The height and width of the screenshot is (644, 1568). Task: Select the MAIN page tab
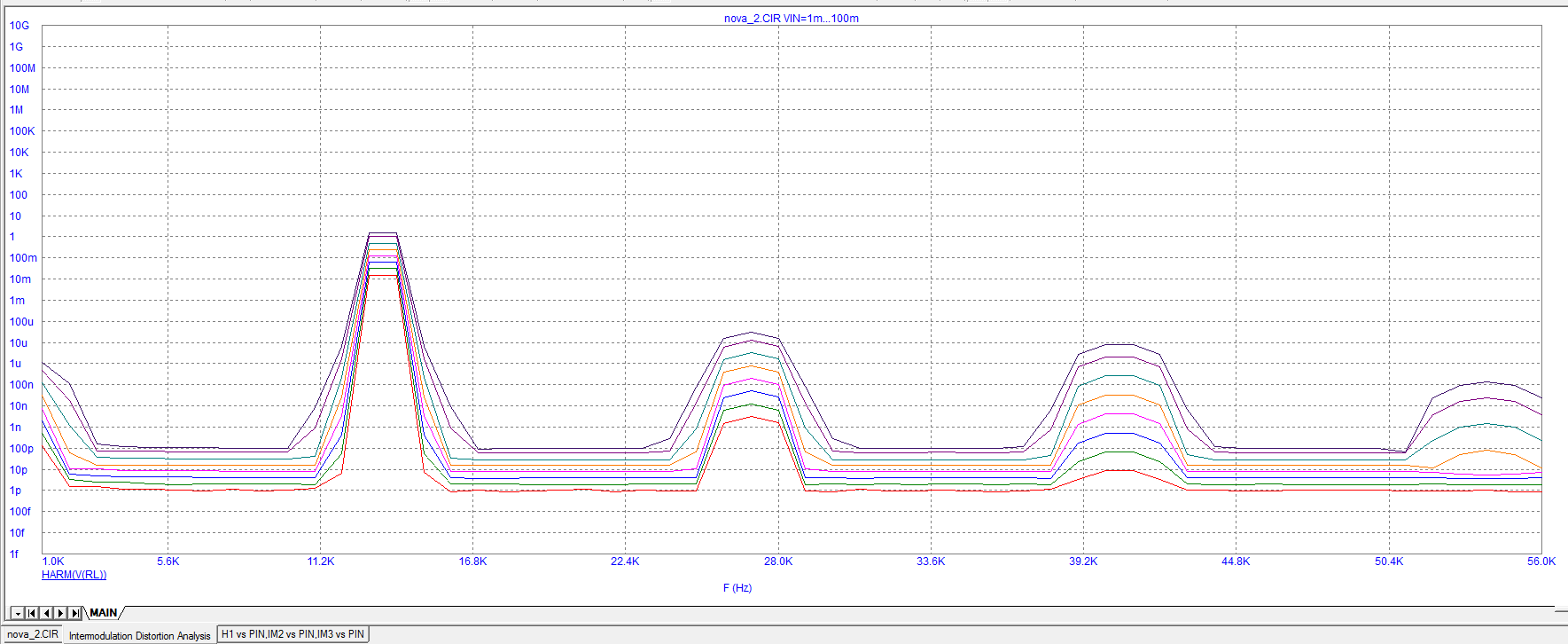(x=104, y=613)
